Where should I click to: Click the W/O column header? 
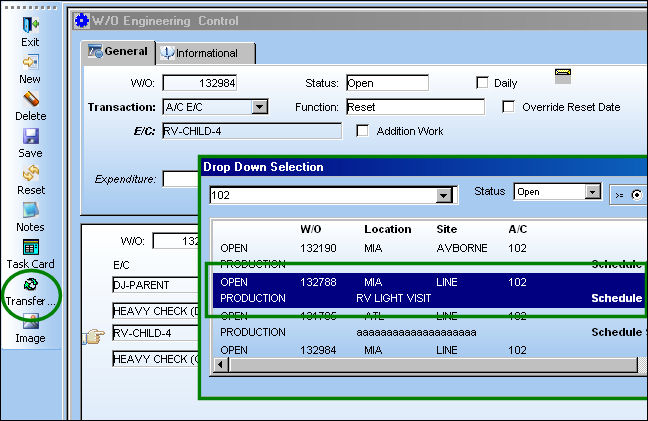311,229
